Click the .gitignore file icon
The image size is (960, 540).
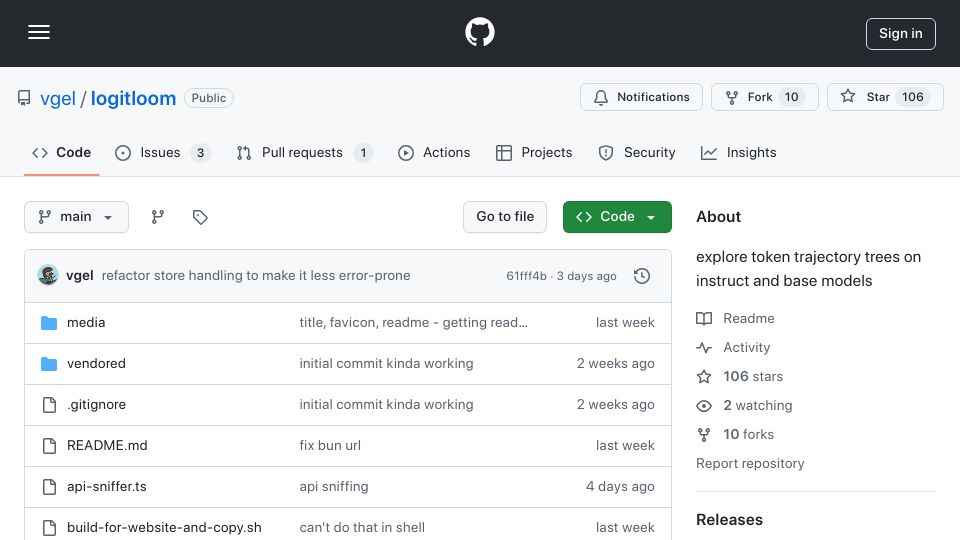pos(49,405)
